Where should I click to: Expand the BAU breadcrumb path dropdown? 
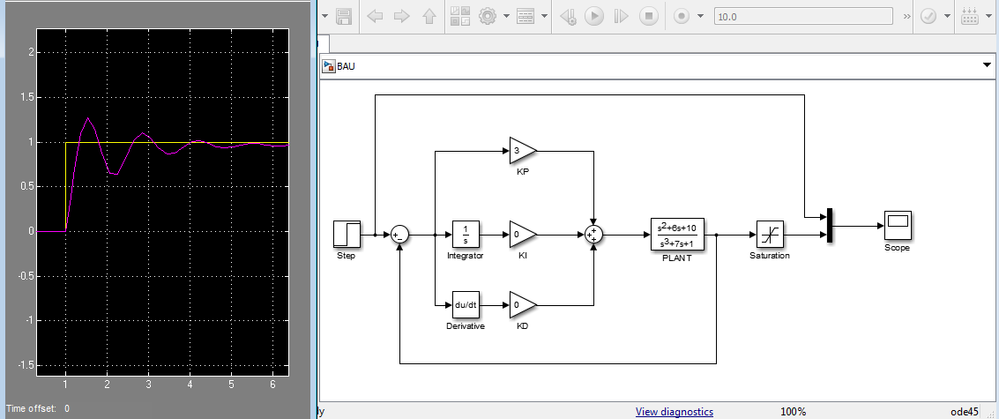click(987, 66)
